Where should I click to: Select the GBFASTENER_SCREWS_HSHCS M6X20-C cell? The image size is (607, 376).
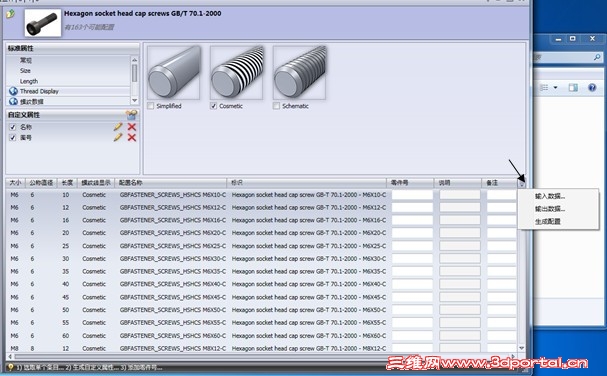point(173,233)
